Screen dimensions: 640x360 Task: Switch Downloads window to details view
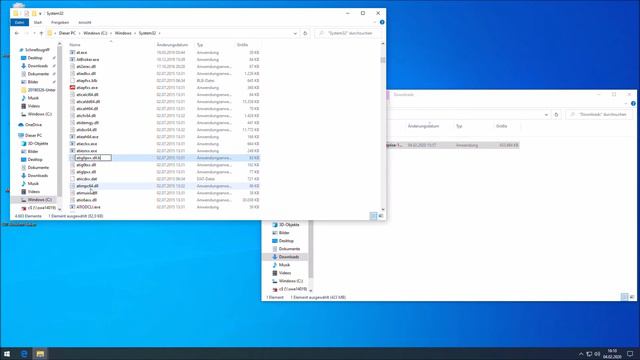(624, 297)
